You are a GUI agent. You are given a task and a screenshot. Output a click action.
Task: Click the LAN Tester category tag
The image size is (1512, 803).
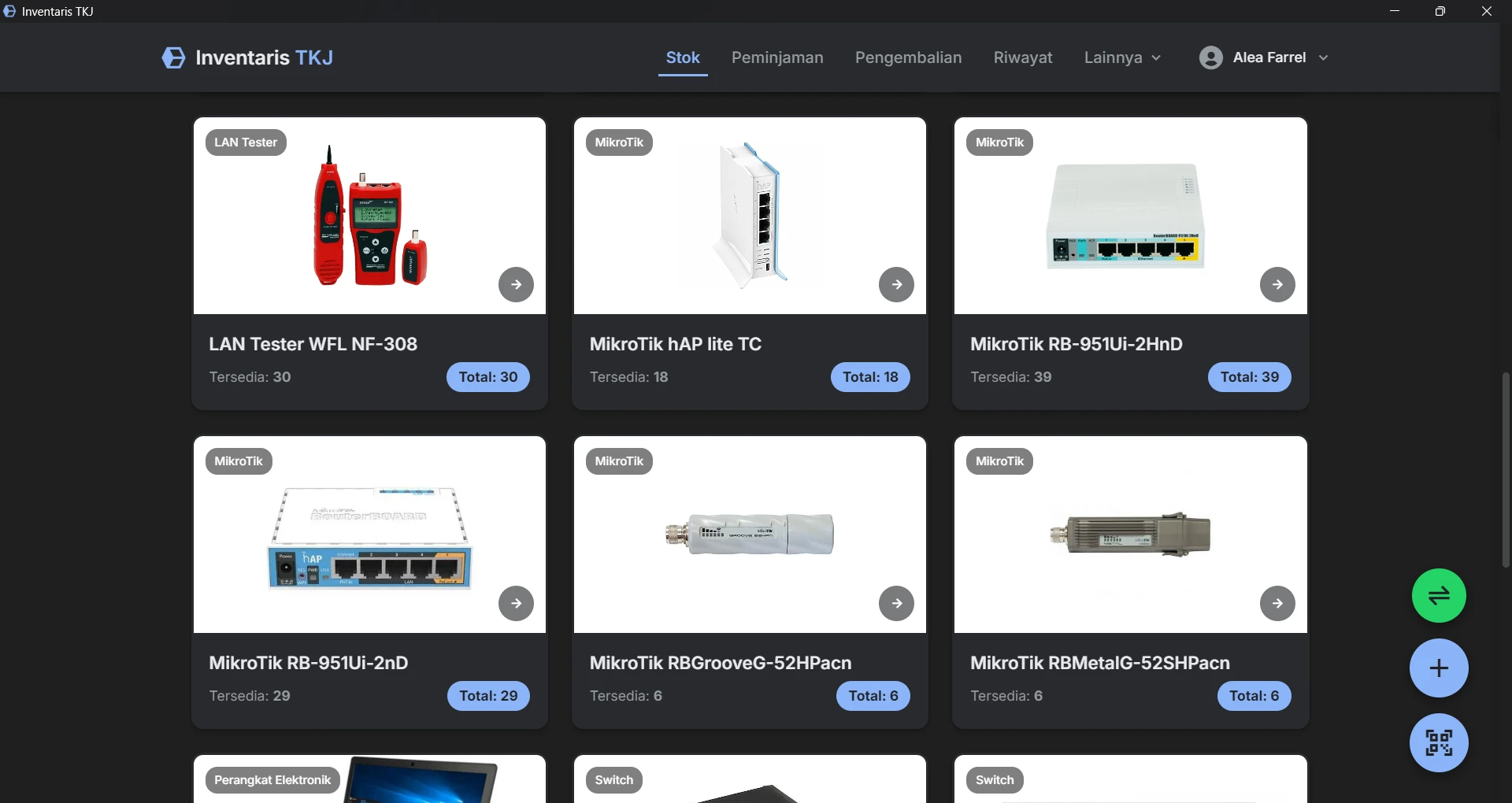coord(246,142)
